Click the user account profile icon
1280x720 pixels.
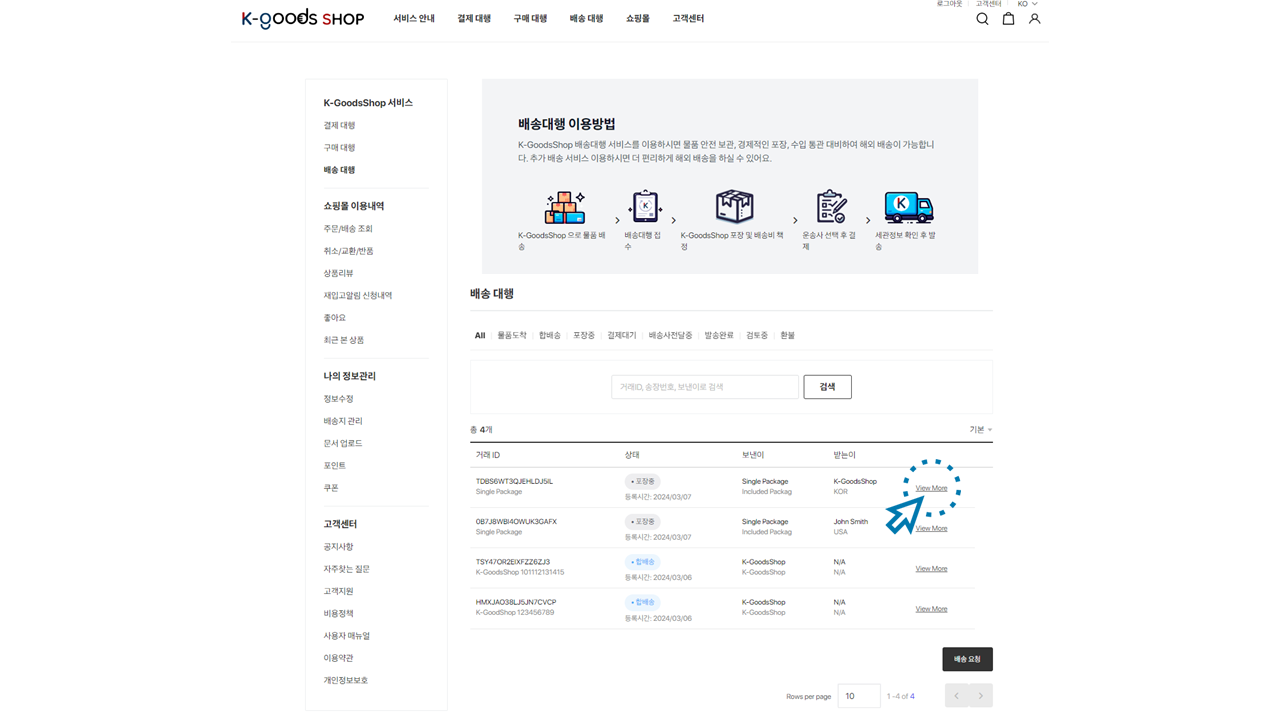1034,19
